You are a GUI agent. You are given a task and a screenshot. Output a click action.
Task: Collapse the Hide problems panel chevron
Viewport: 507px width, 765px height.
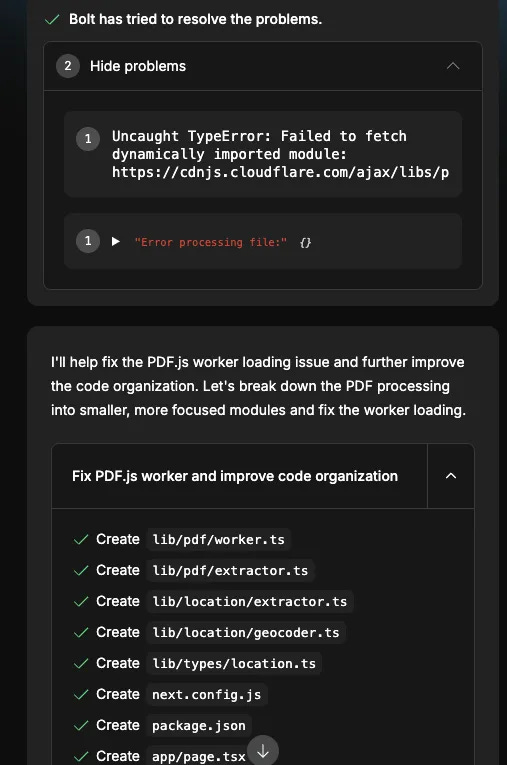(x=453, y=66)
